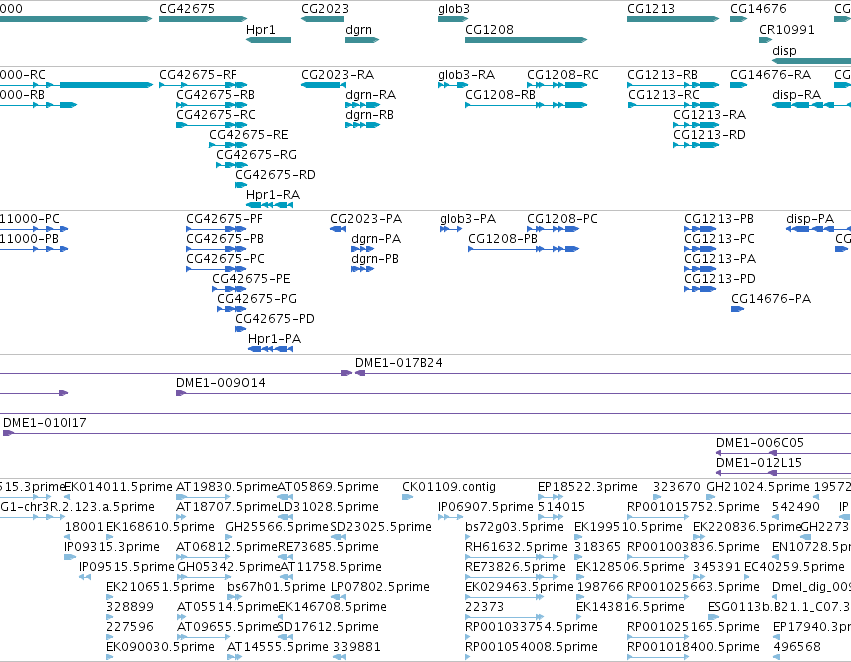Open the CR10991 gene label
Viewport: 851px width, 662px height.
click(x=786, y=29)
